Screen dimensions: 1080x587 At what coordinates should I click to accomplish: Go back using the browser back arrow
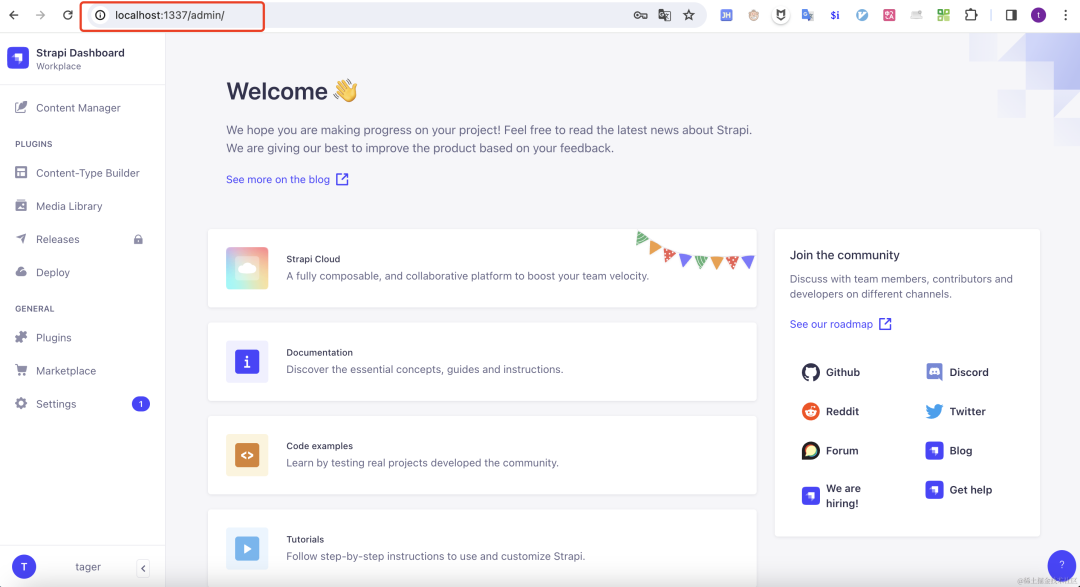tap(14, 14)
